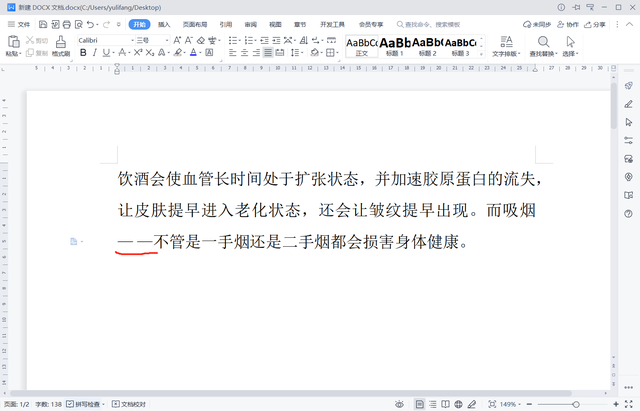Image resolution: width=640 pixels, height=411 pixels.
Task: Open the Calibri font name dropdown
Action: click(x=132, y=40)
